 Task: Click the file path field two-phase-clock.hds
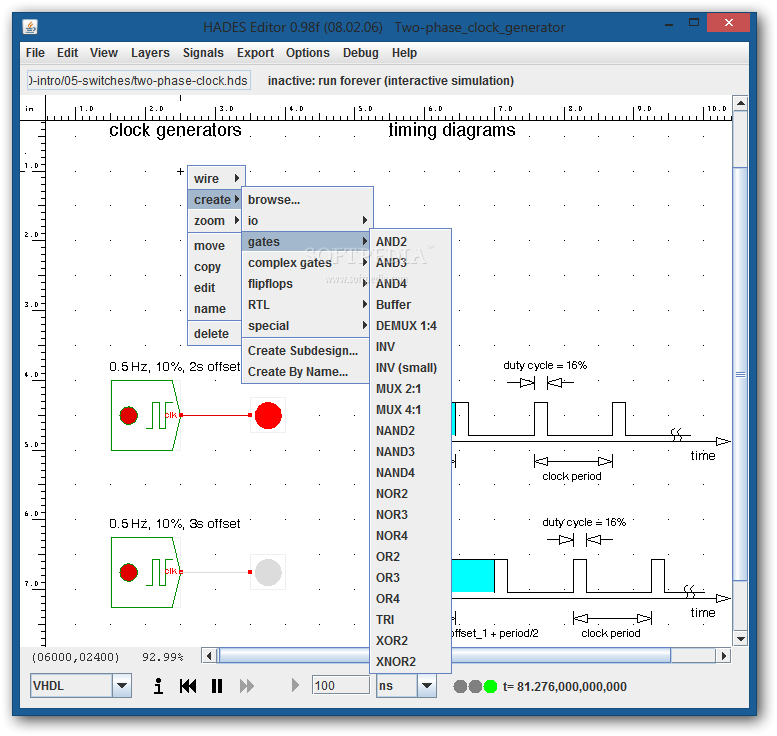[139, 80]
